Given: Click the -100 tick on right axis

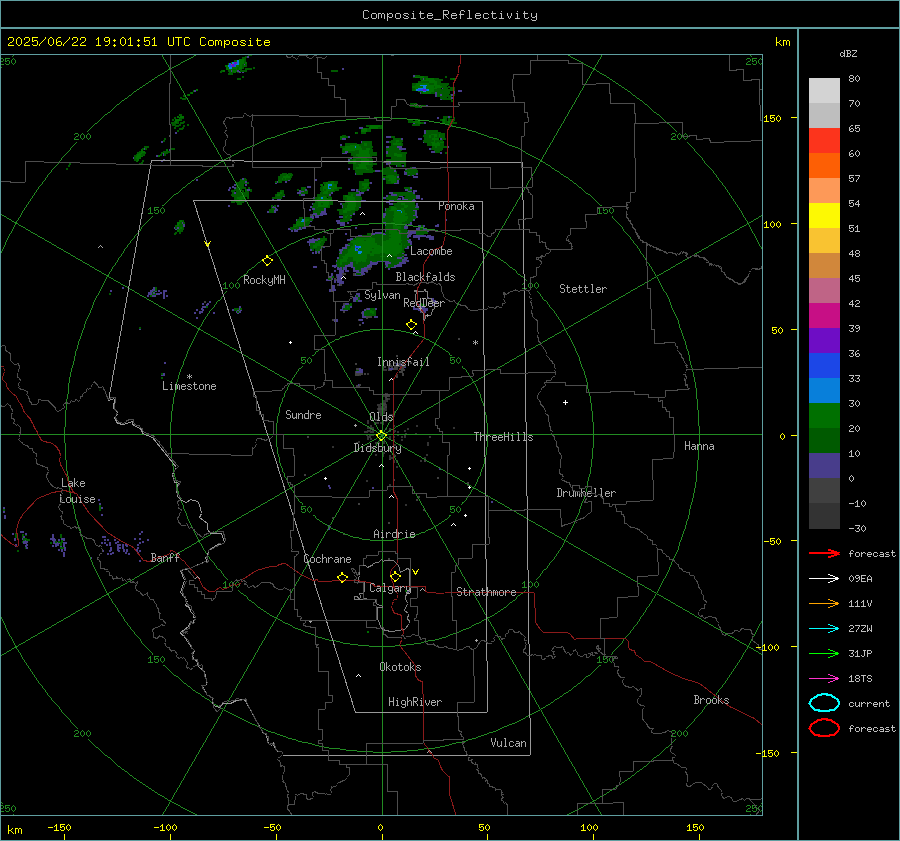Looking at the screenshot, I should (x=769, y=647).
